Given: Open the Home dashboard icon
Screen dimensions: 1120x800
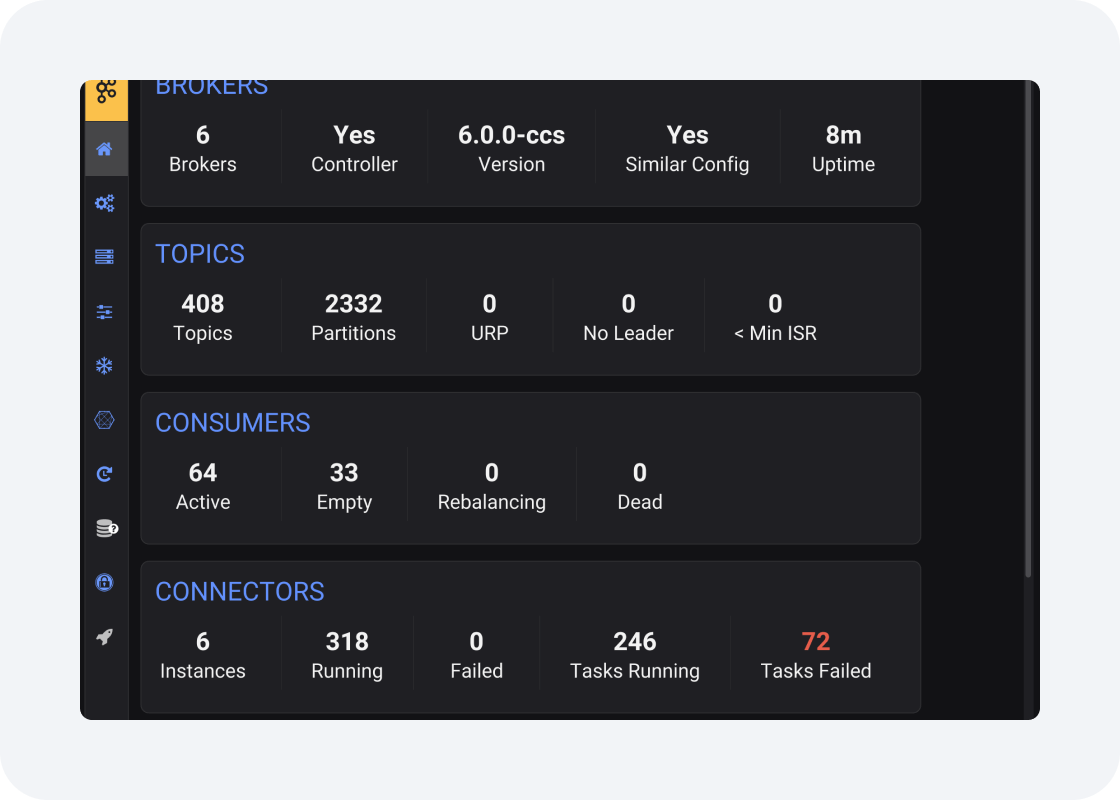Looking at the screenshot, I should pos(105,150).
